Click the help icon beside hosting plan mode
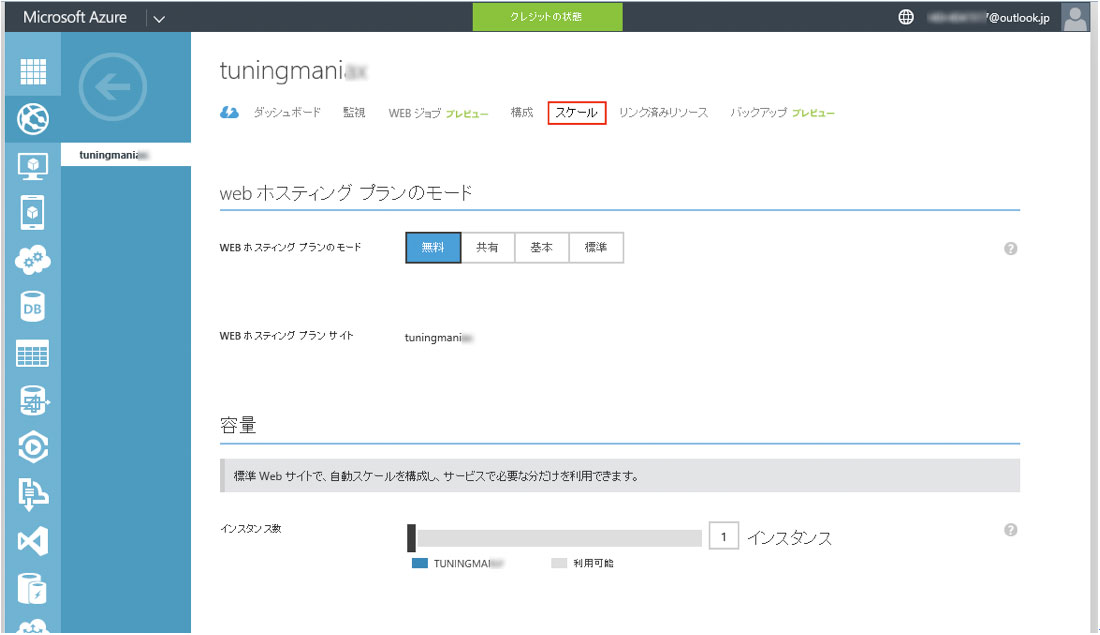The height and width of the screenshot is (635, 1100). click(x=1010, y=248)
